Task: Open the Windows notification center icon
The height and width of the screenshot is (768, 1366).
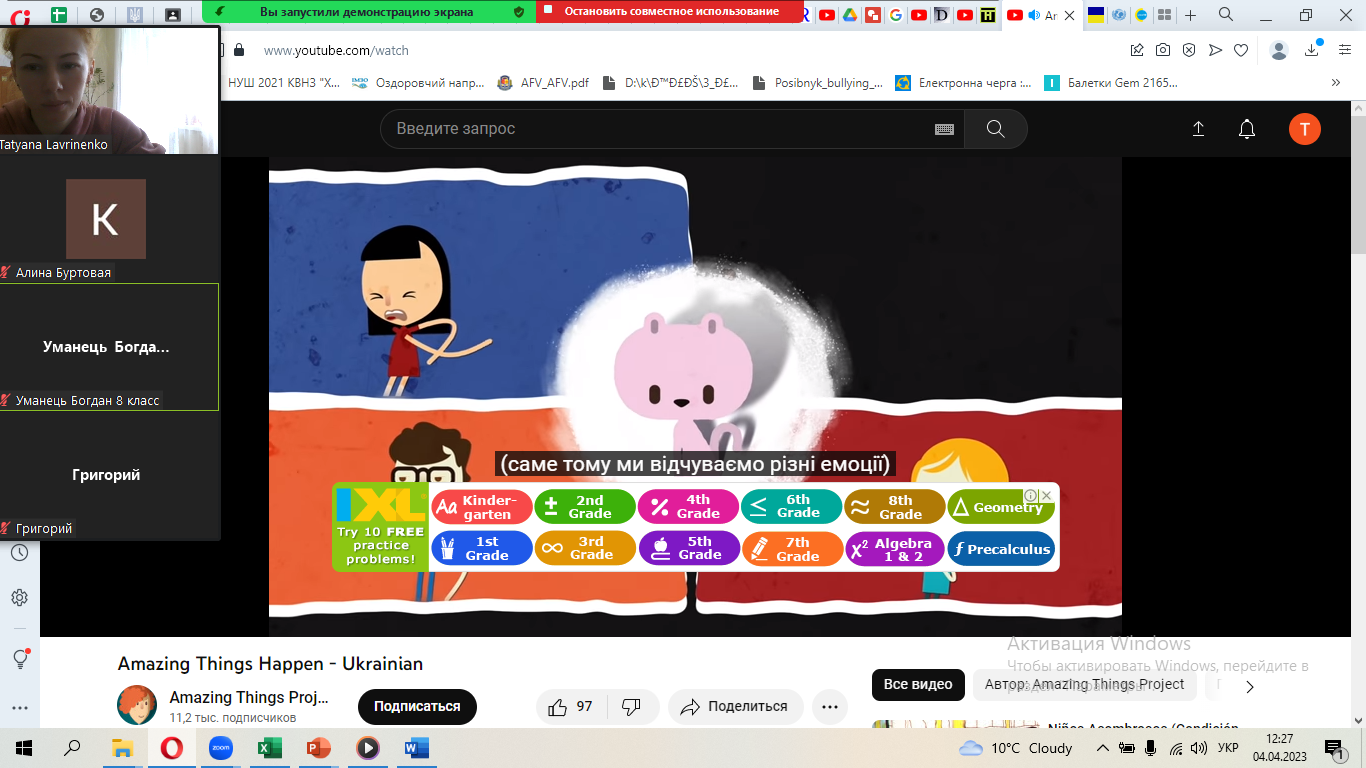Action: (1333, 748)
